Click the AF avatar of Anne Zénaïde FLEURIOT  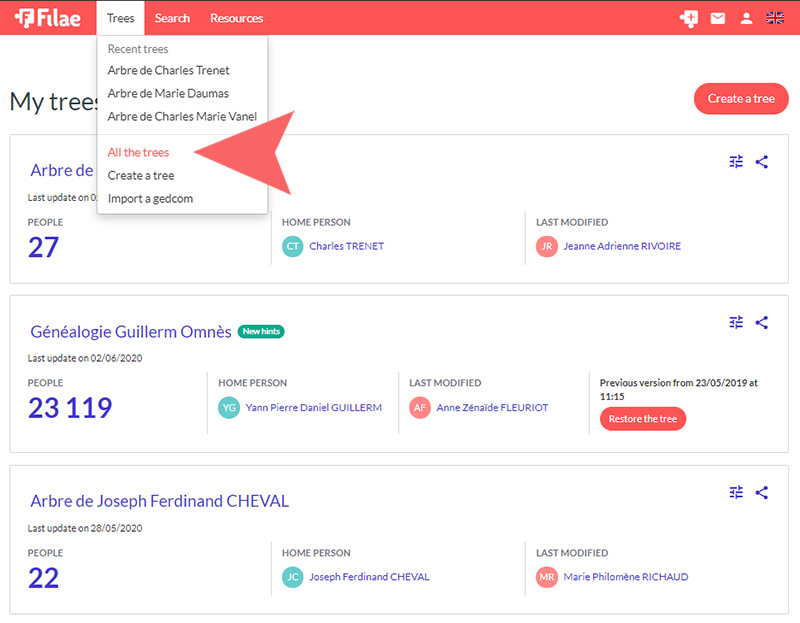point(420,408)
